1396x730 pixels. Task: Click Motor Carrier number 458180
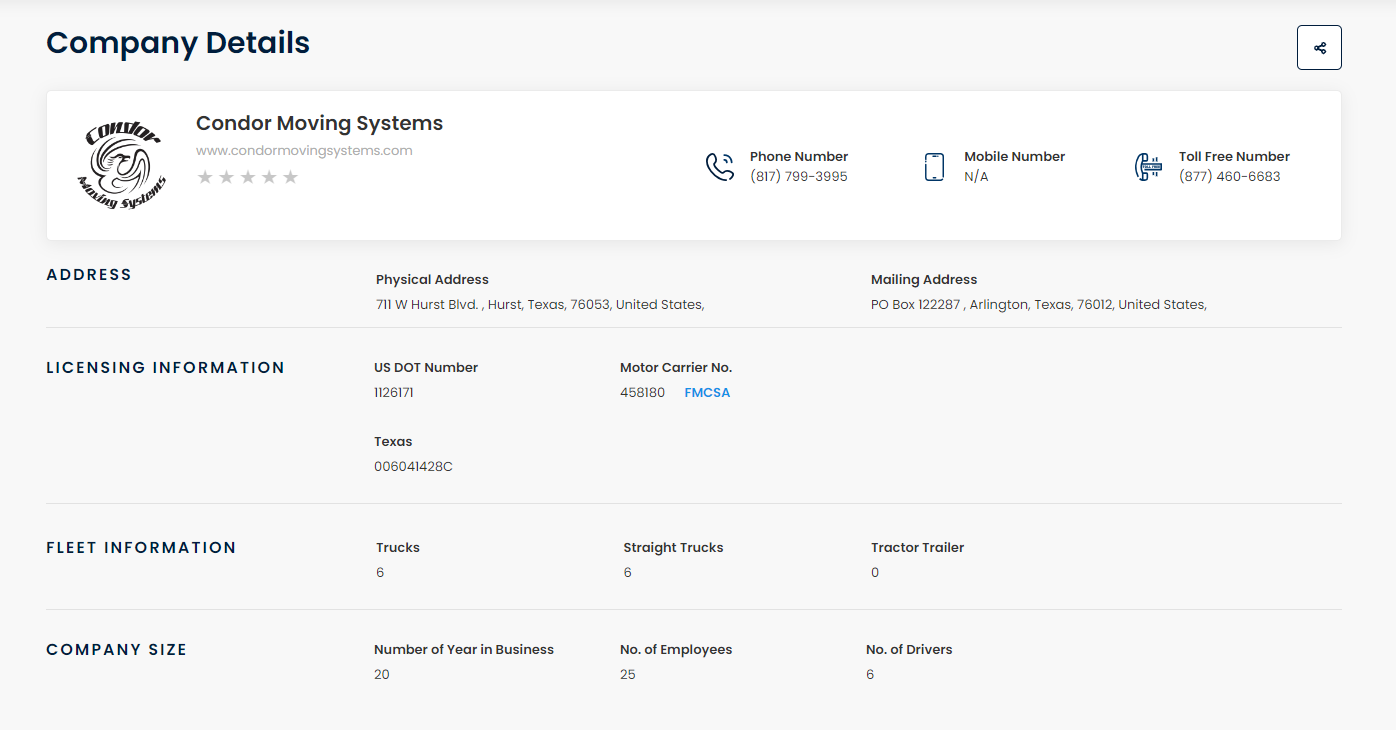click(642, 393)
